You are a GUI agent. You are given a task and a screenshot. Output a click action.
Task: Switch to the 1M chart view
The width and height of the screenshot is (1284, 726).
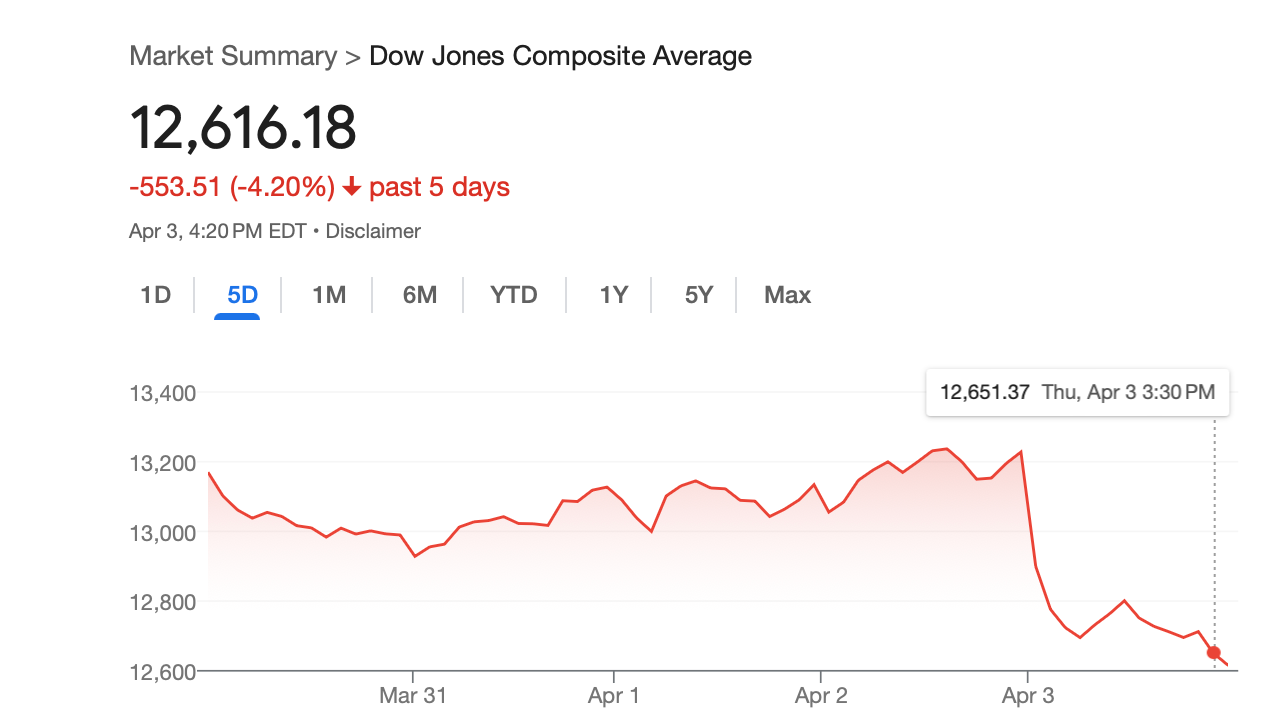[x=327, y=295]
